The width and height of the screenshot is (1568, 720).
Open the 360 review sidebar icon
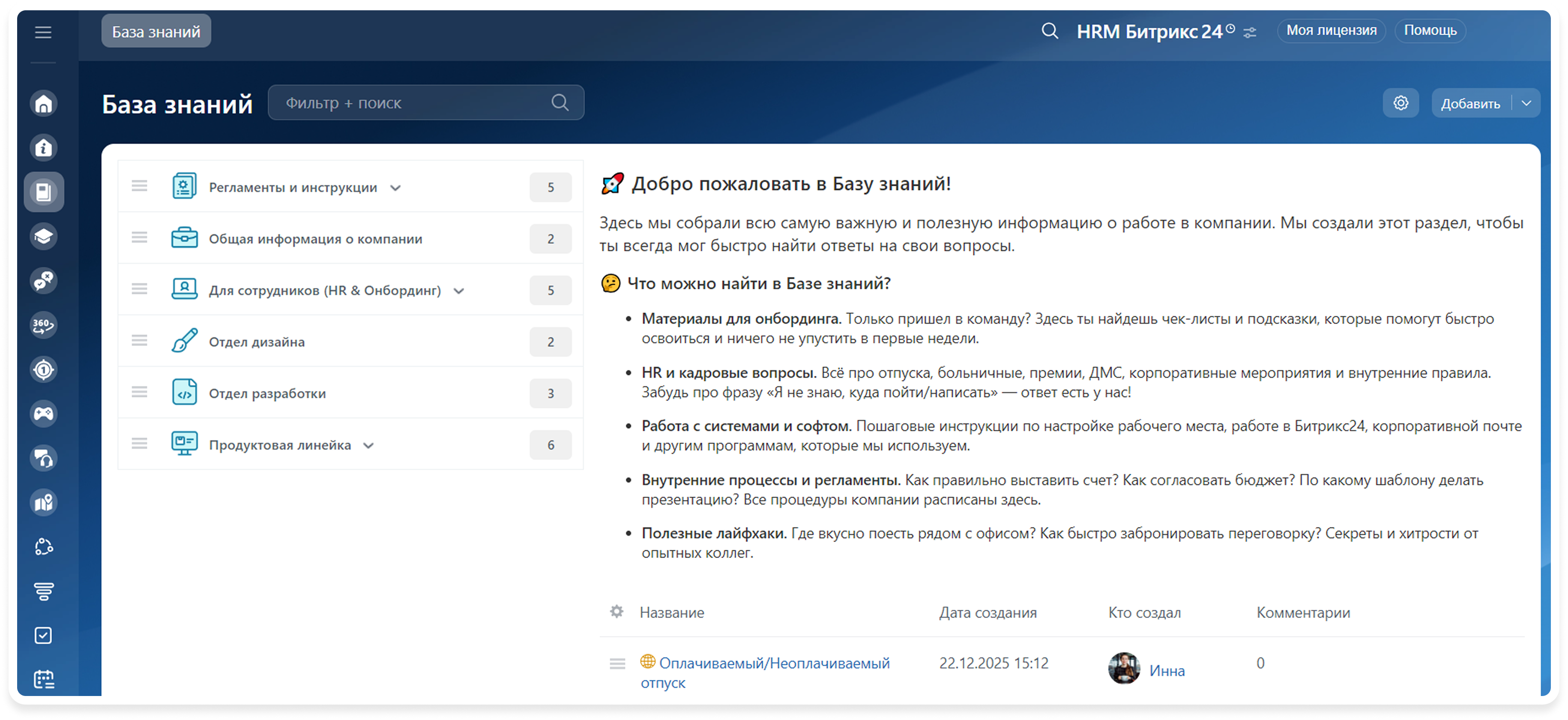[x=44, y=325]
